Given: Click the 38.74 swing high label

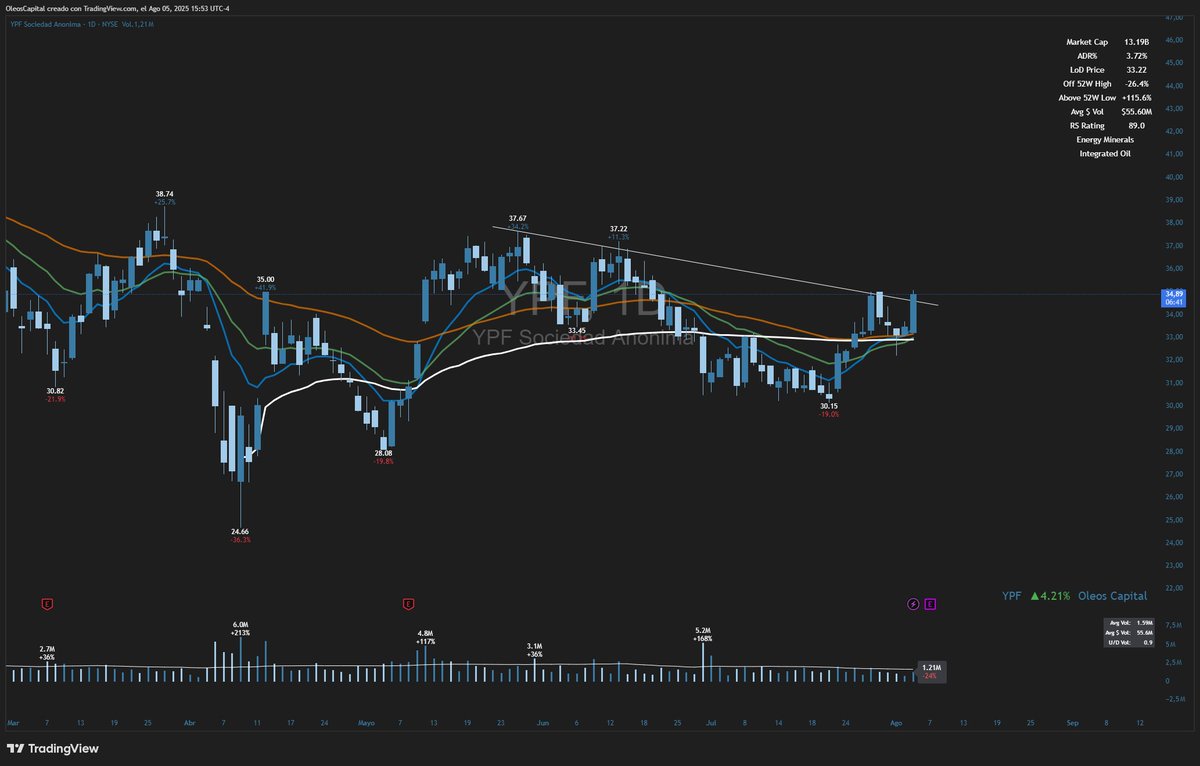Looking at the screenshot, I should [x=164, y=193].
